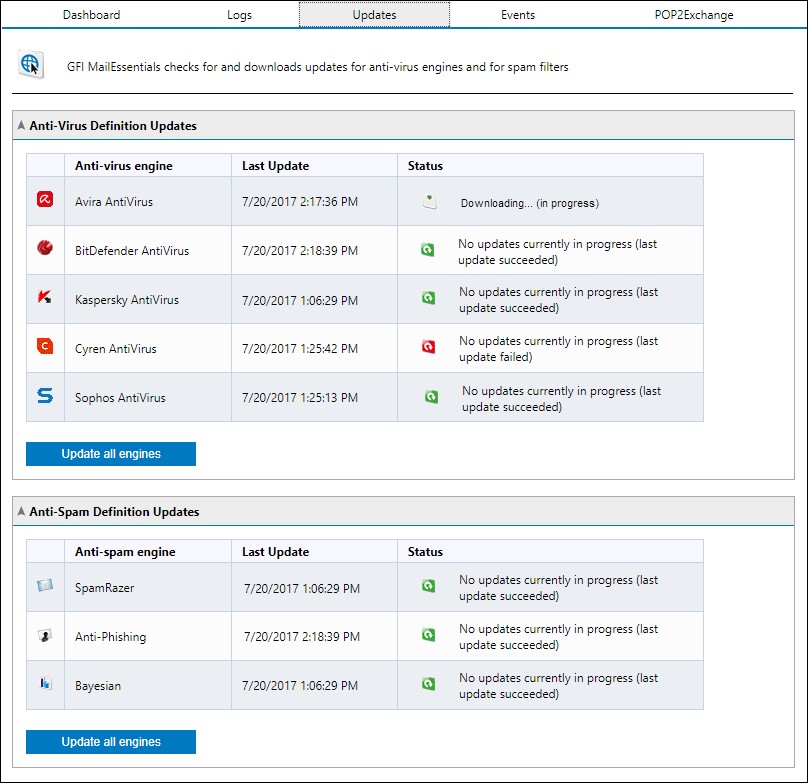Go to the Events tab

[x=518, y=15]
